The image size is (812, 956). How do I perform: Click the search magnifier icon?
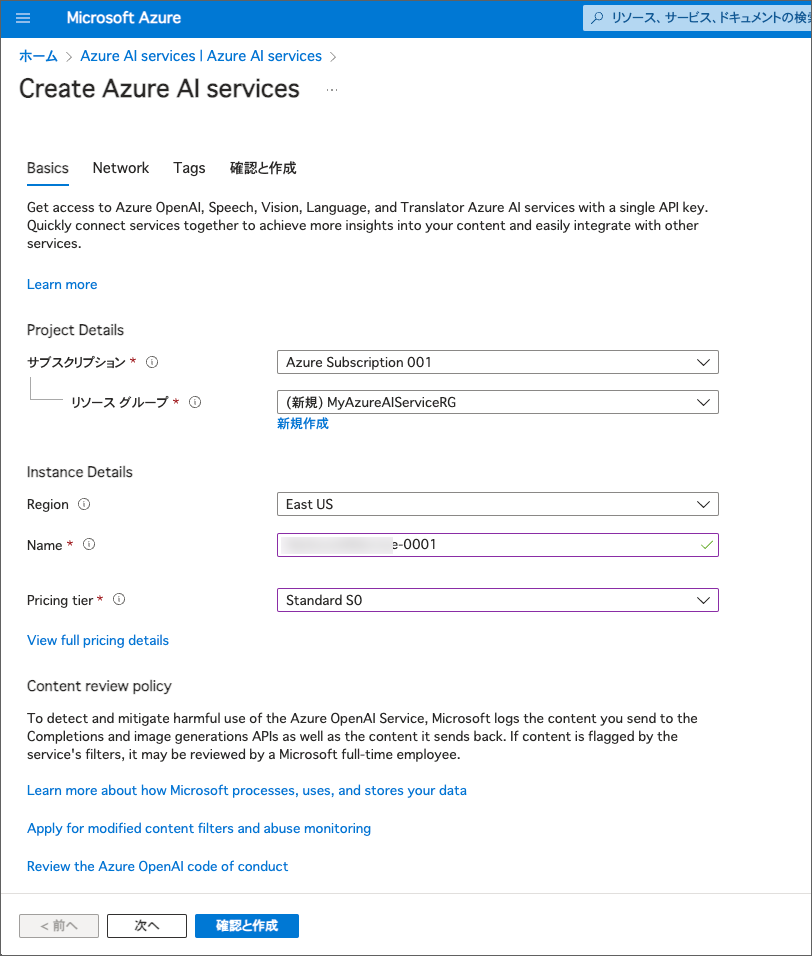tap(597, 18)
